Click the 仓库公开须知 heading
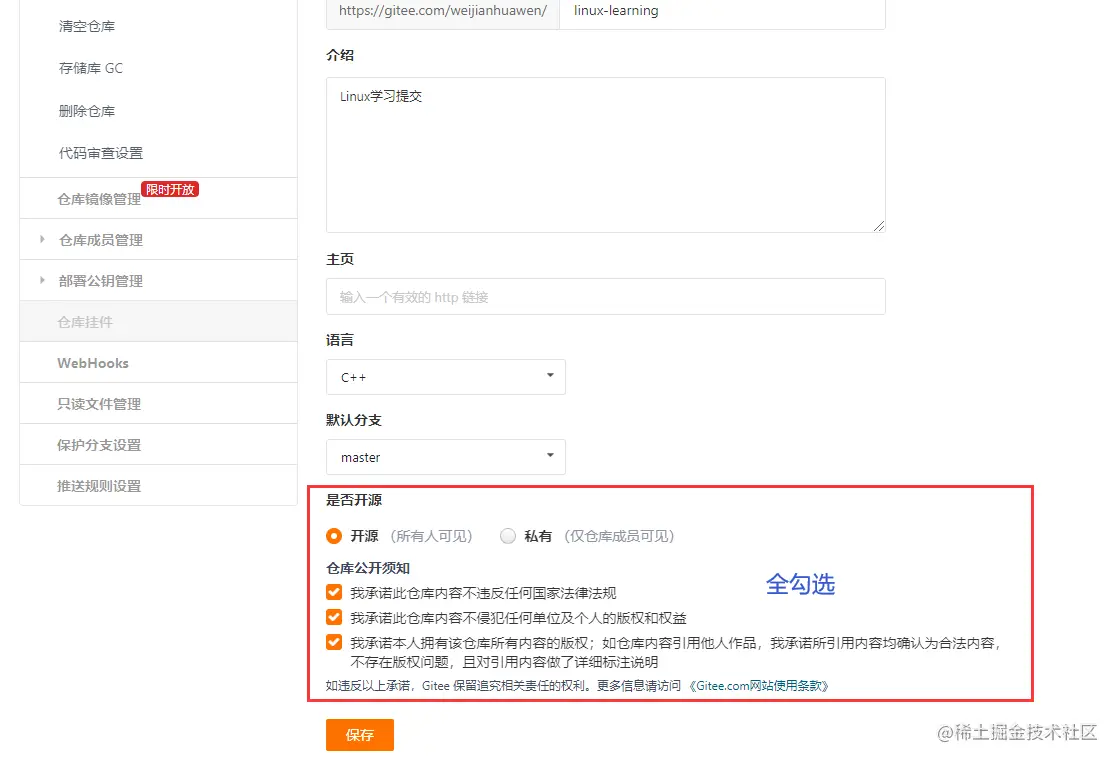The height and width of the screenshot is (764, 1119). click(368, 569)
